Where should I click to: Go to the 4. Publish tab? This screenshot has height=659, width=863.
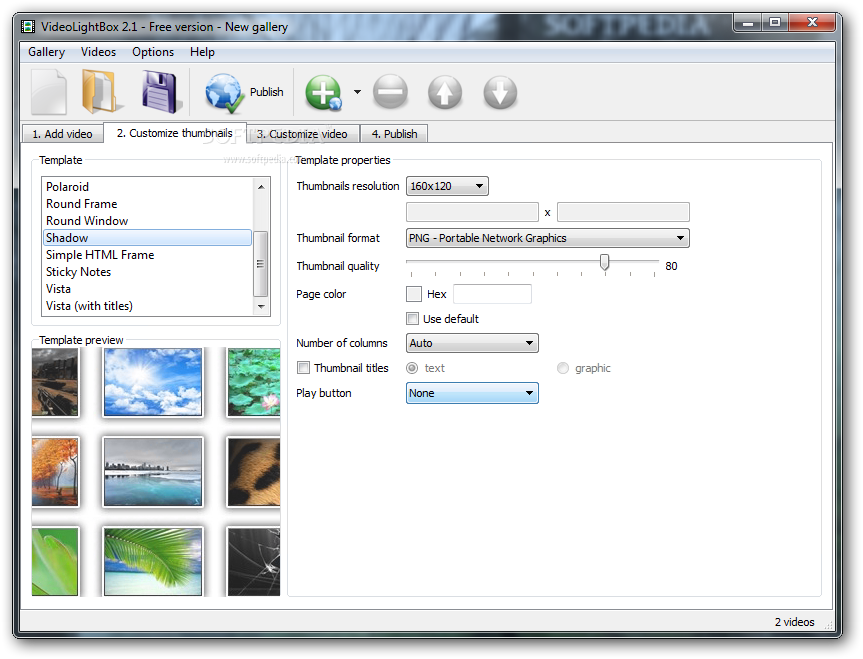point(394,134)
